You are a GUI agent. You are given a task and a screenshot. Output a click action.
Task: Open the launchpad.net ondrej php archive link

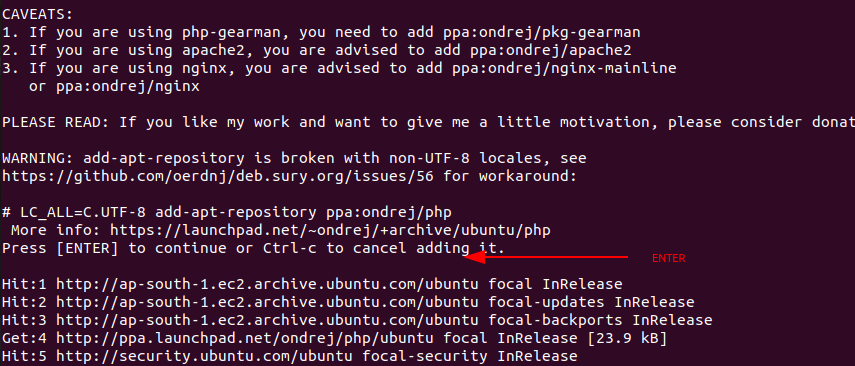(x=330, y=230)
